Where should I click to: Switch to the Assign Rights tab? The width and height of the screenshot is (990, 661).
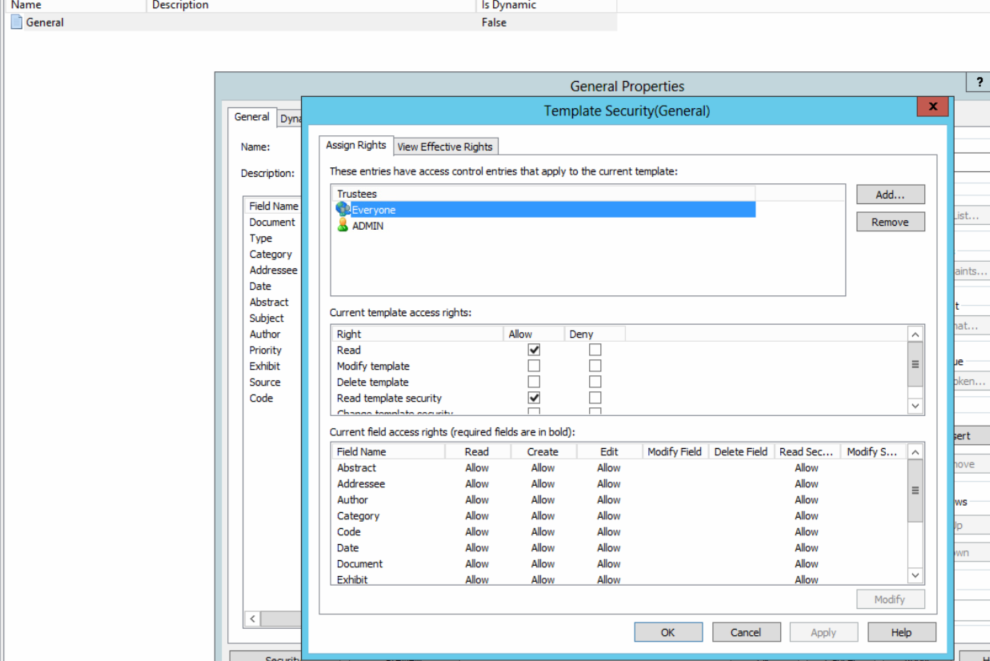pyautogui.click(x=356, y=145)
